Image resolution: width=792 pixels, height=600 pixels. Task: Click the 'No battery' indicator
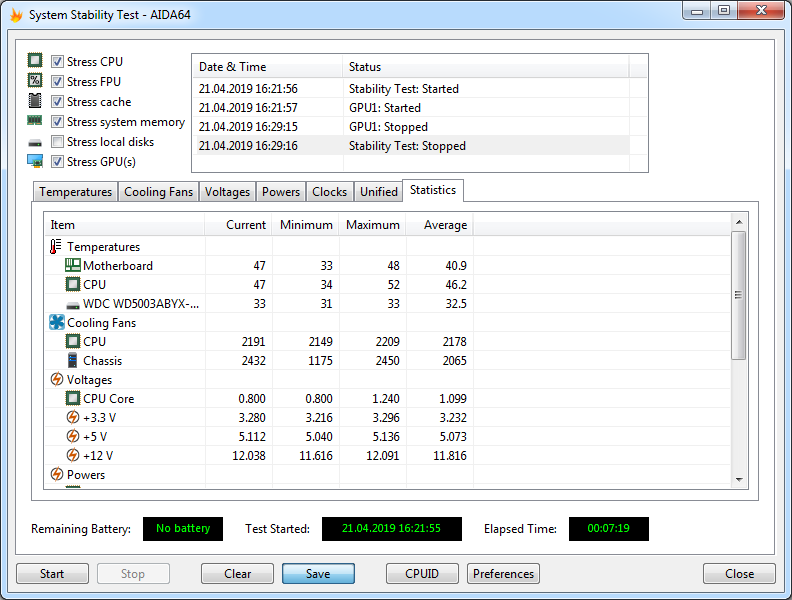point(183,528)
